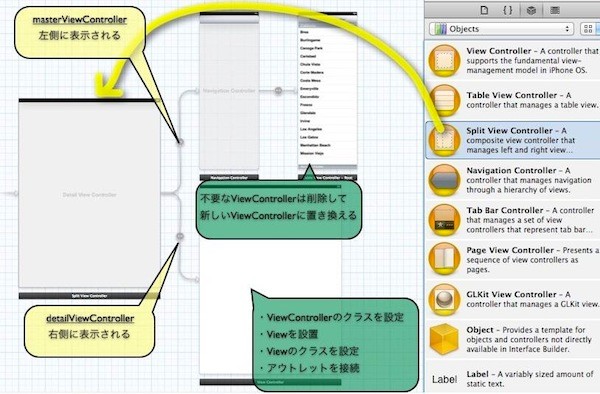Select the Fresno table row
Image resolution: width=600 pixels, height=394 pixels.
point(328,105)
